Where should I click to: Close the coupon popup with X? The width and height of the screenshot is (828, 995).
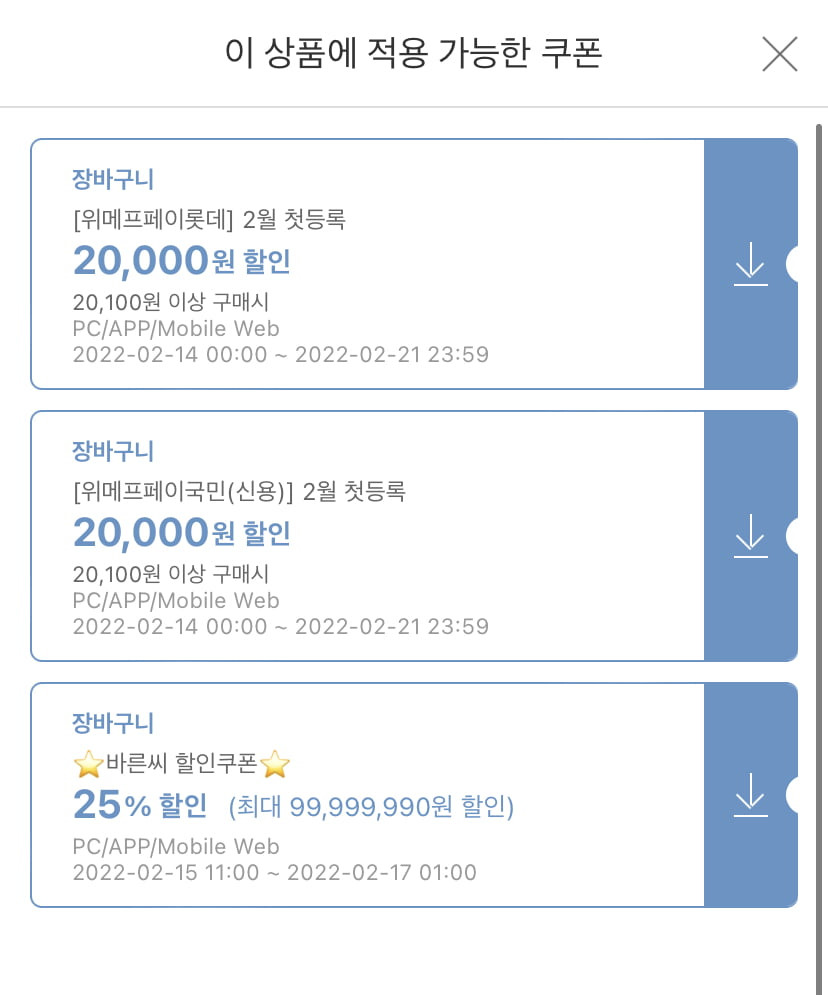pos(779,54)
